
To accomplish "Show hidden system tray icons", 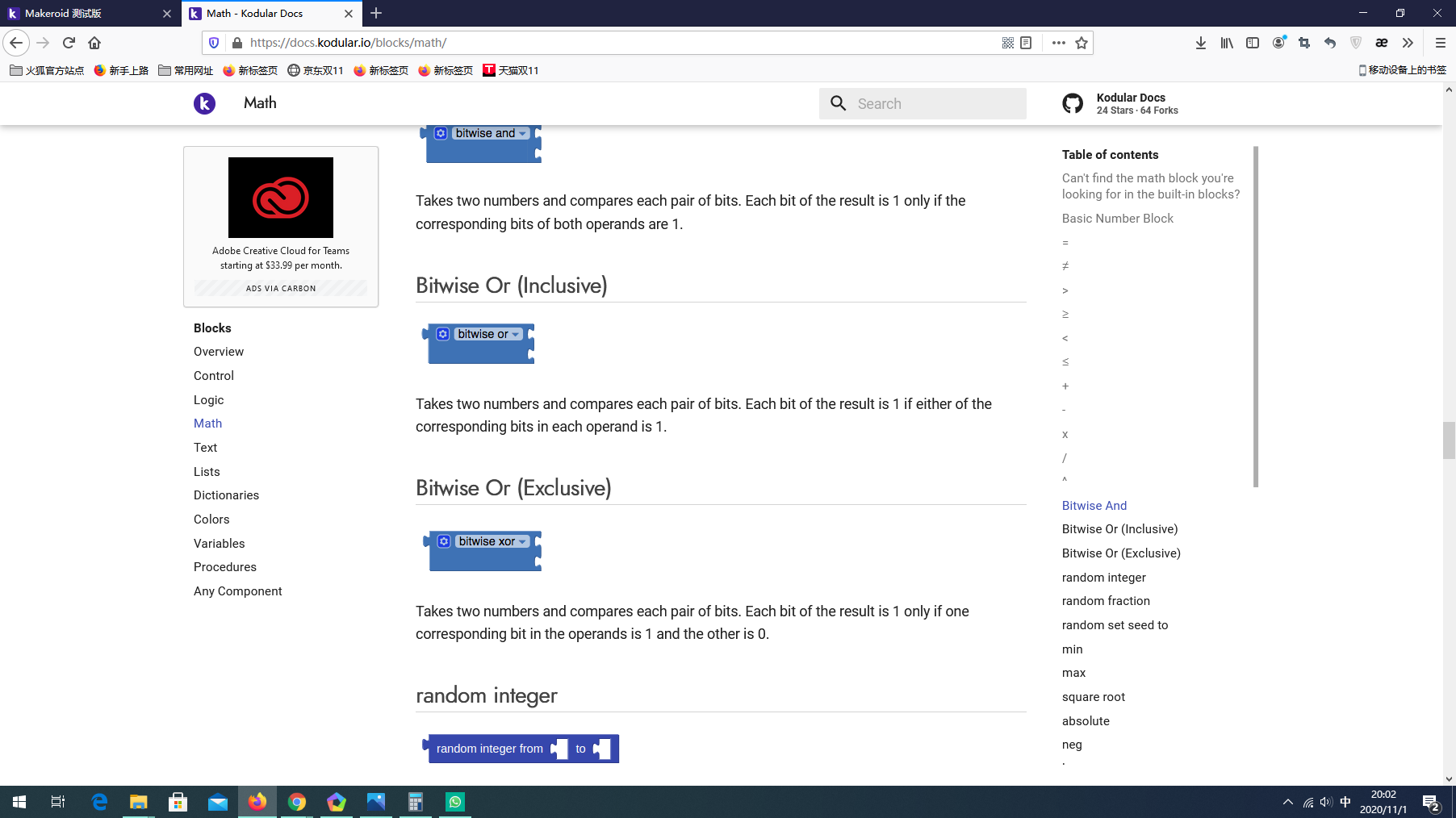I will coord(1287,802).
